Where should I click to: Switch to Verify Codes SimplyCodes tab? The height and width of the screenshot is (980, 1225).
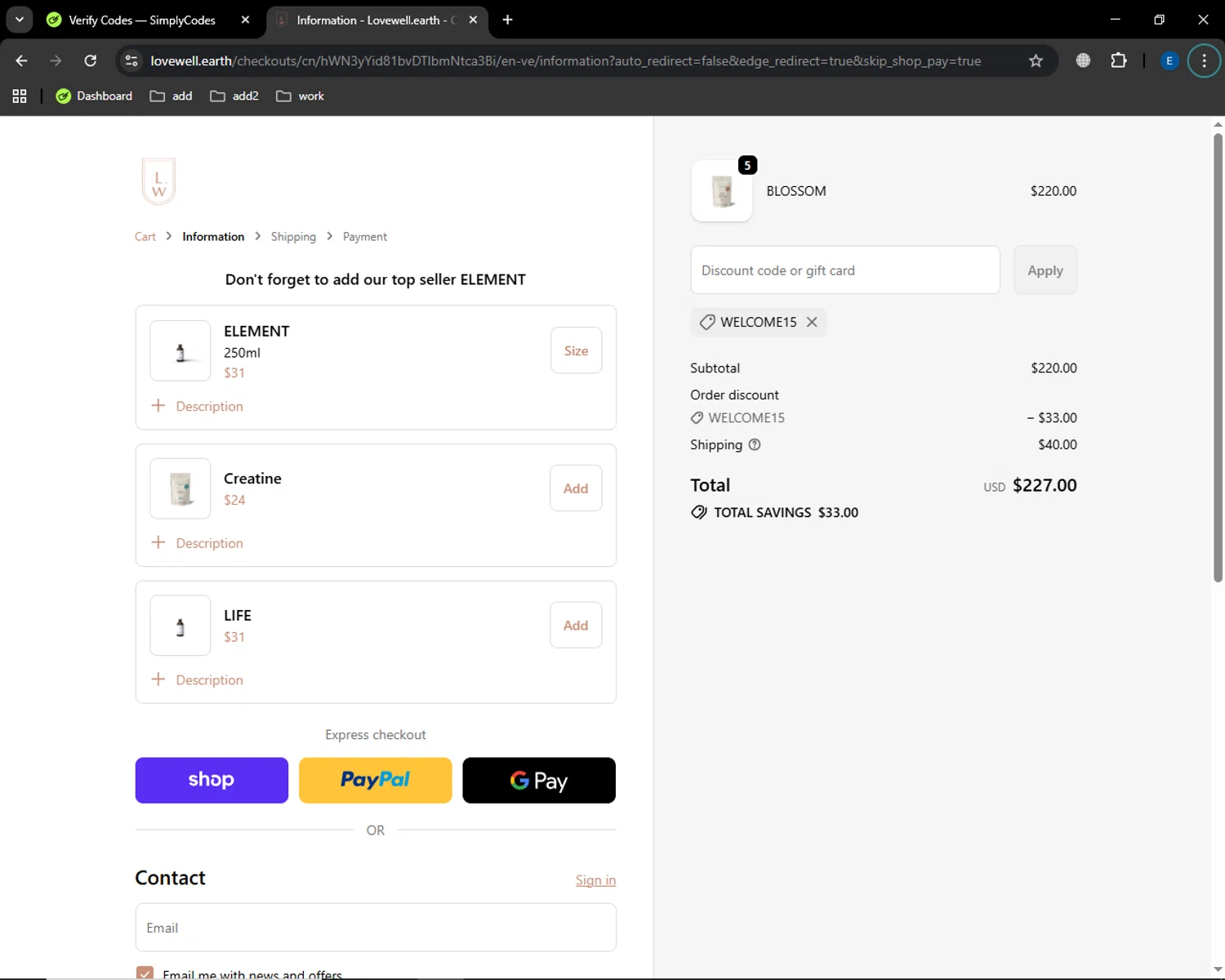[140, 20]
